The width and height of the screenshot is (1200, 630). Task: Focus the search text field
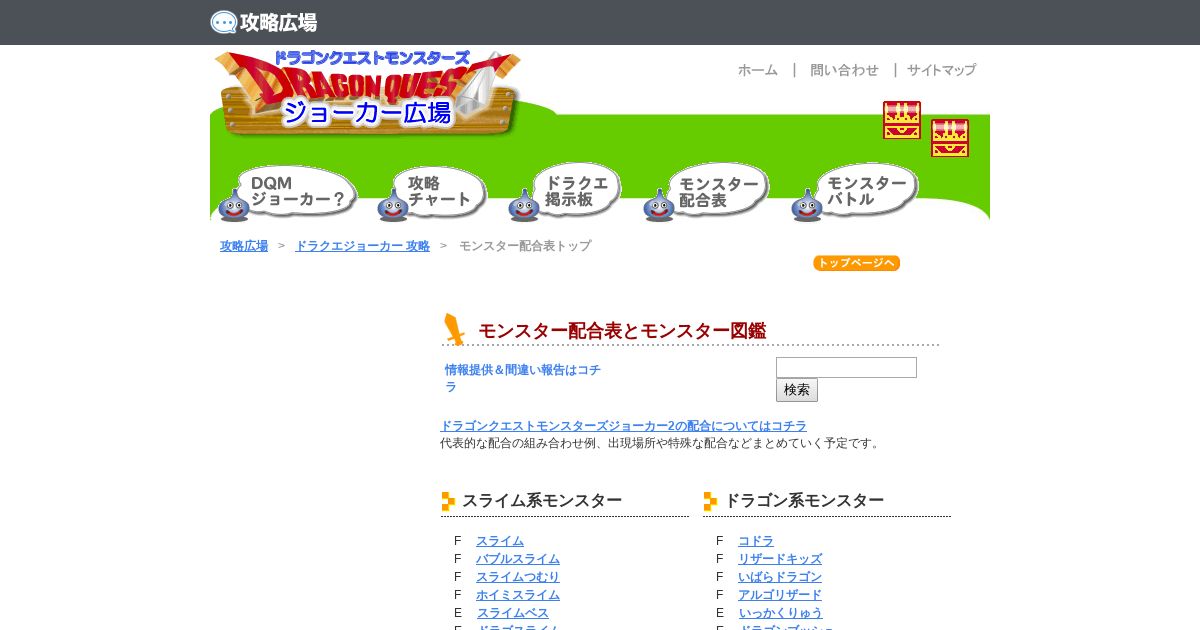(x=846, y=367)
